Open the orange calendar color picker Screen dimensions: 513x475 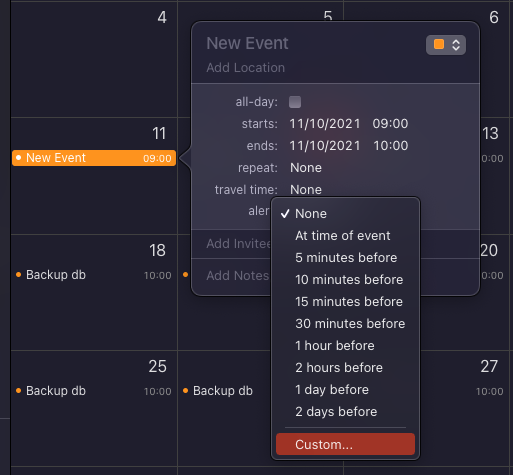(446, 45)
